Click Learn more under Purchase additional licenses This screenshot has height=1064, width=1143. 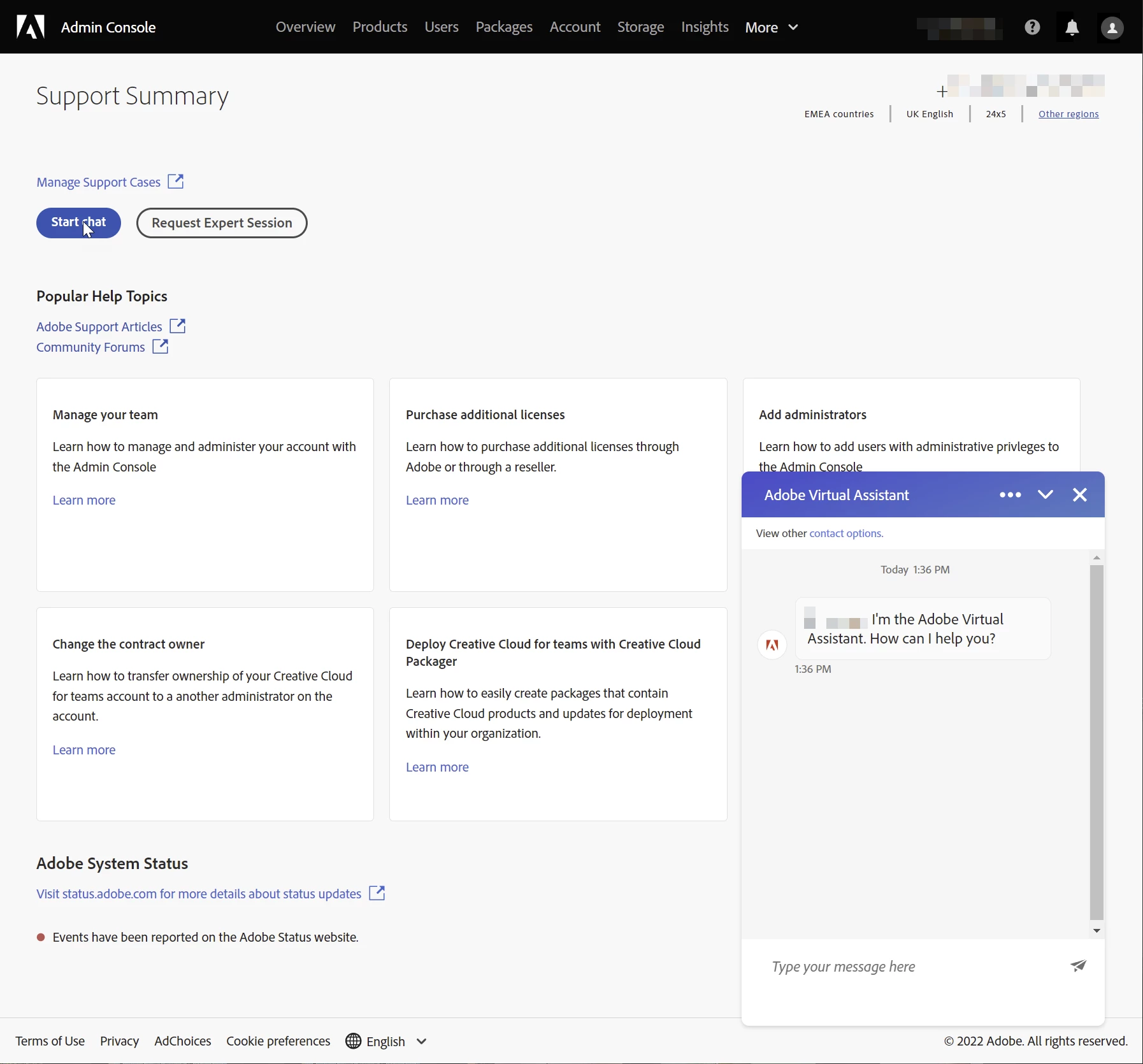tap(437, 500)
